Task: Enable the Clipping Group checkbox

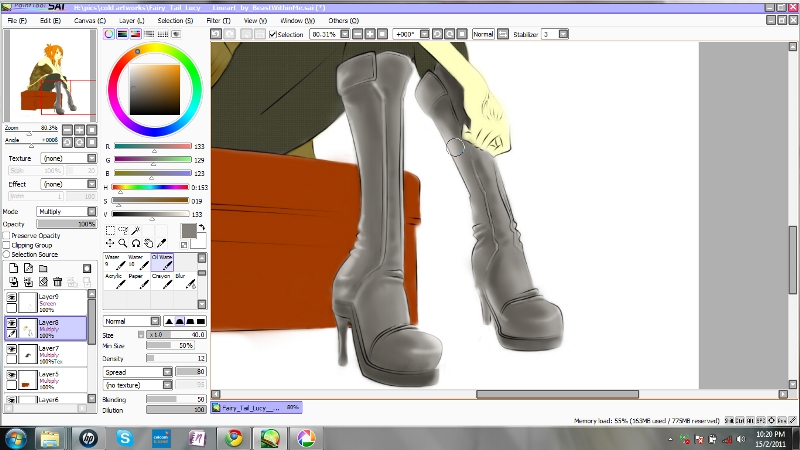Action: click(x=7, y=245)
